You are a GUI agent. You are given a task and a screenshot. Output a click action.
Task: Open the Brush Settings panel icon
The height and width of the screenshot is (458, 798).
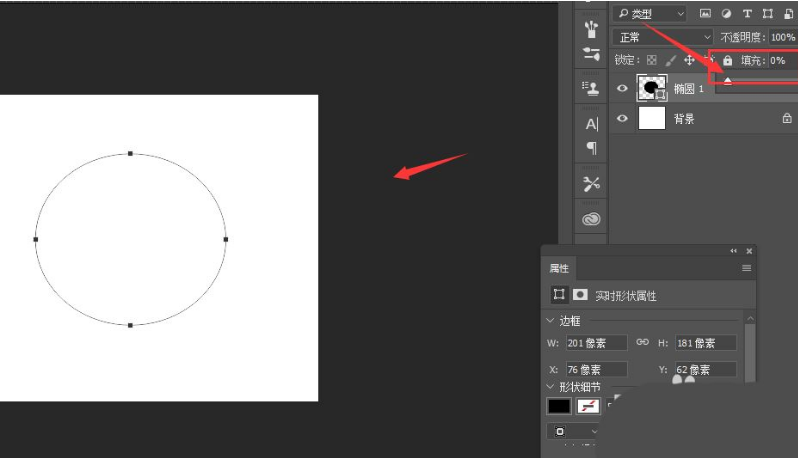(x=591, y=54)
